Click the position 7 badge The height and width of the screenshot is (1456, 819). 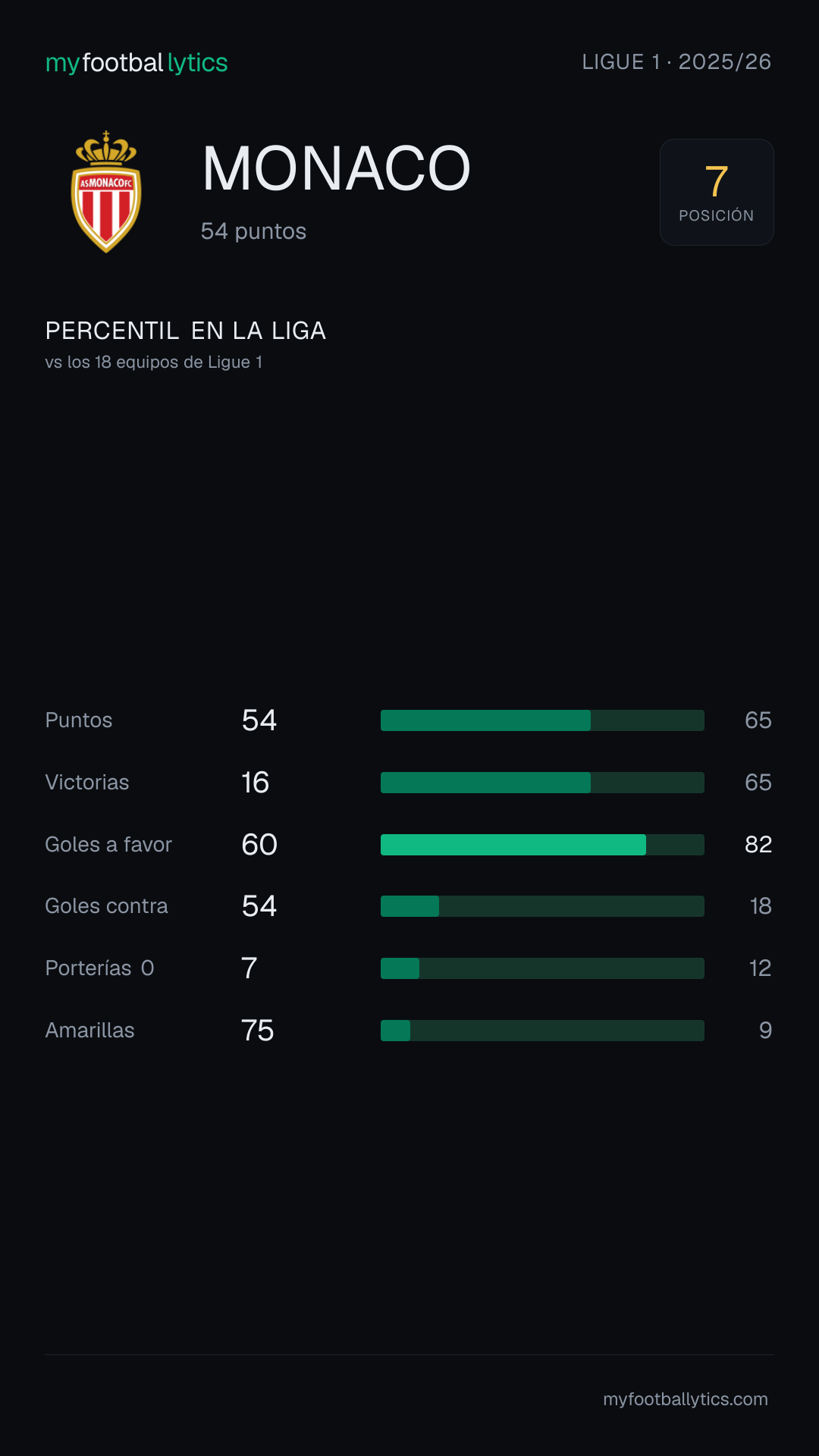point(717,192)
